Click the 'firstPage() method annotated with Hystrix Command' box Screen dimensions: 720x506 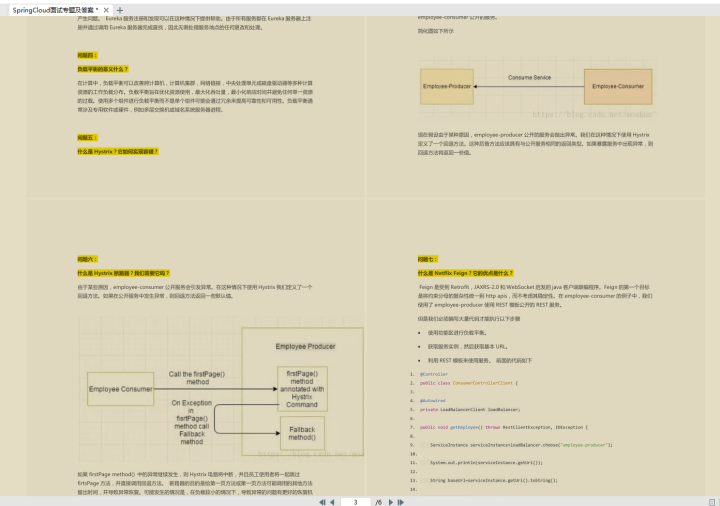(302, 389)
